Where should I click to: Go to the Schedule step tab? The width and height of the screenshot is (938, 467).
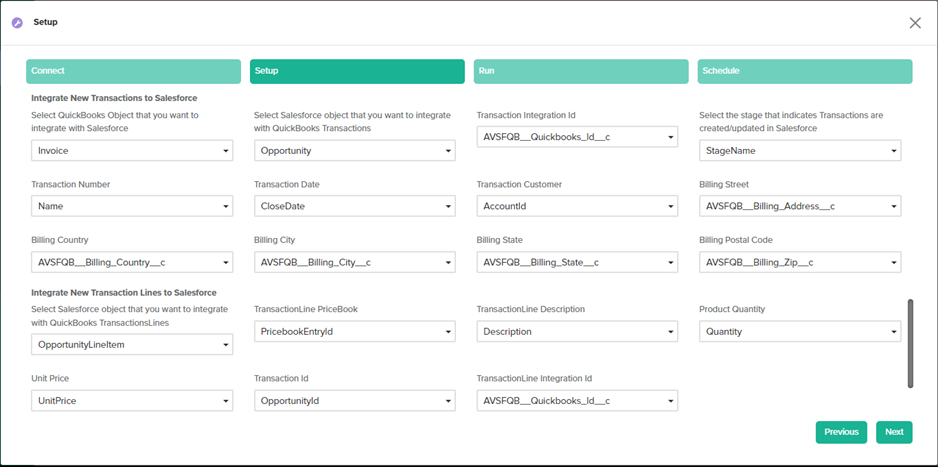pyautogui.click(x=804, y=71)
